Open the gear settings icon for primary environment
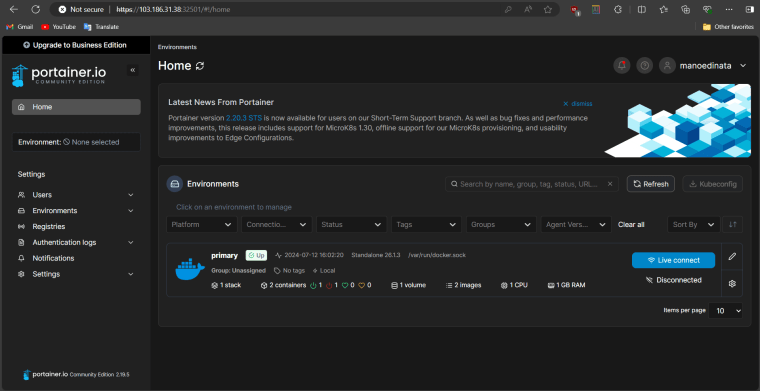The width and height of the screenshot is (760, 391). (x=732, y=283)
